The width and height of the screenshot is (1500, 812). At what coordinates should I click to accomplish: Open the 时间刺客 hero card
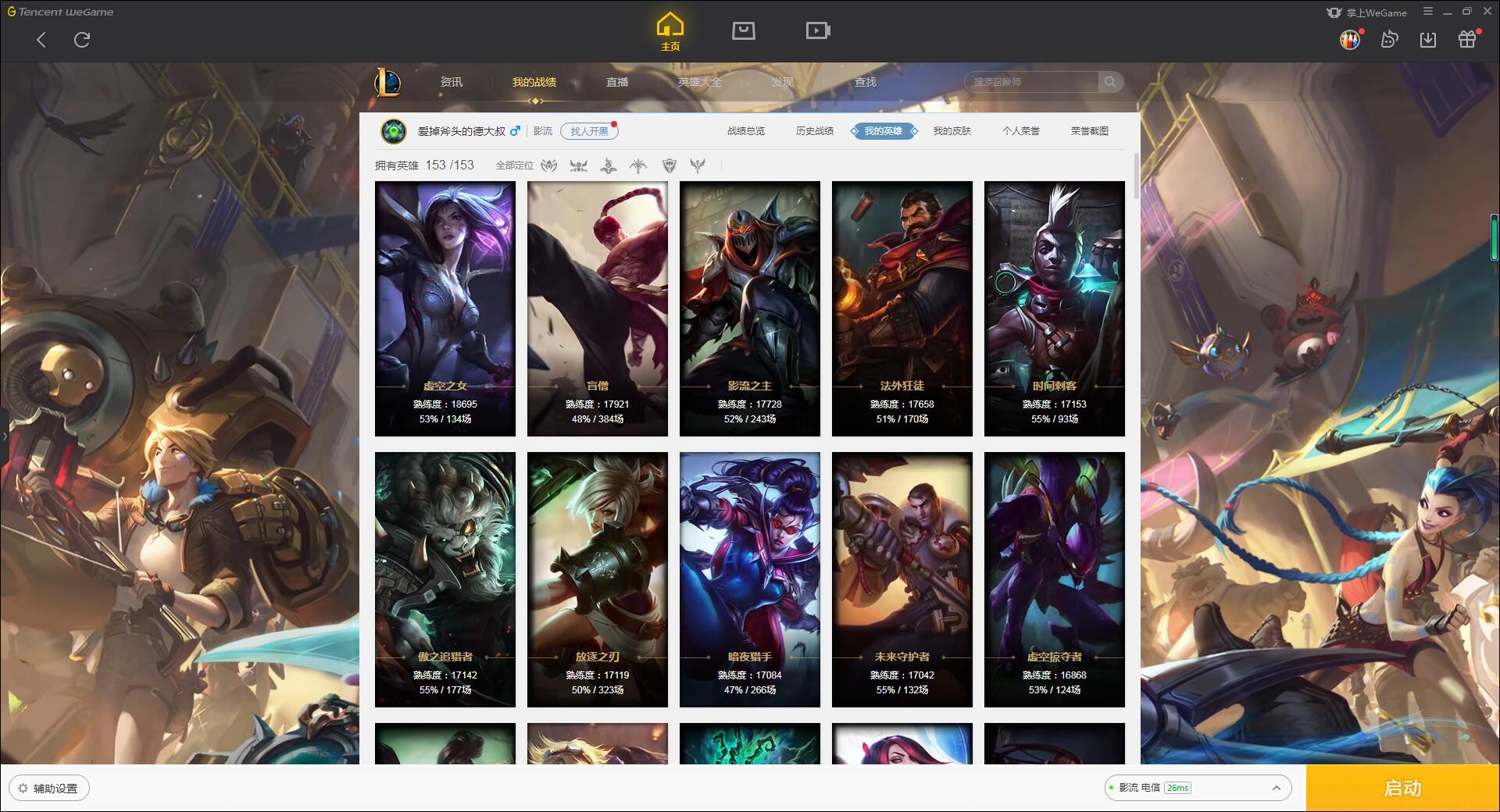(1055, 308)
